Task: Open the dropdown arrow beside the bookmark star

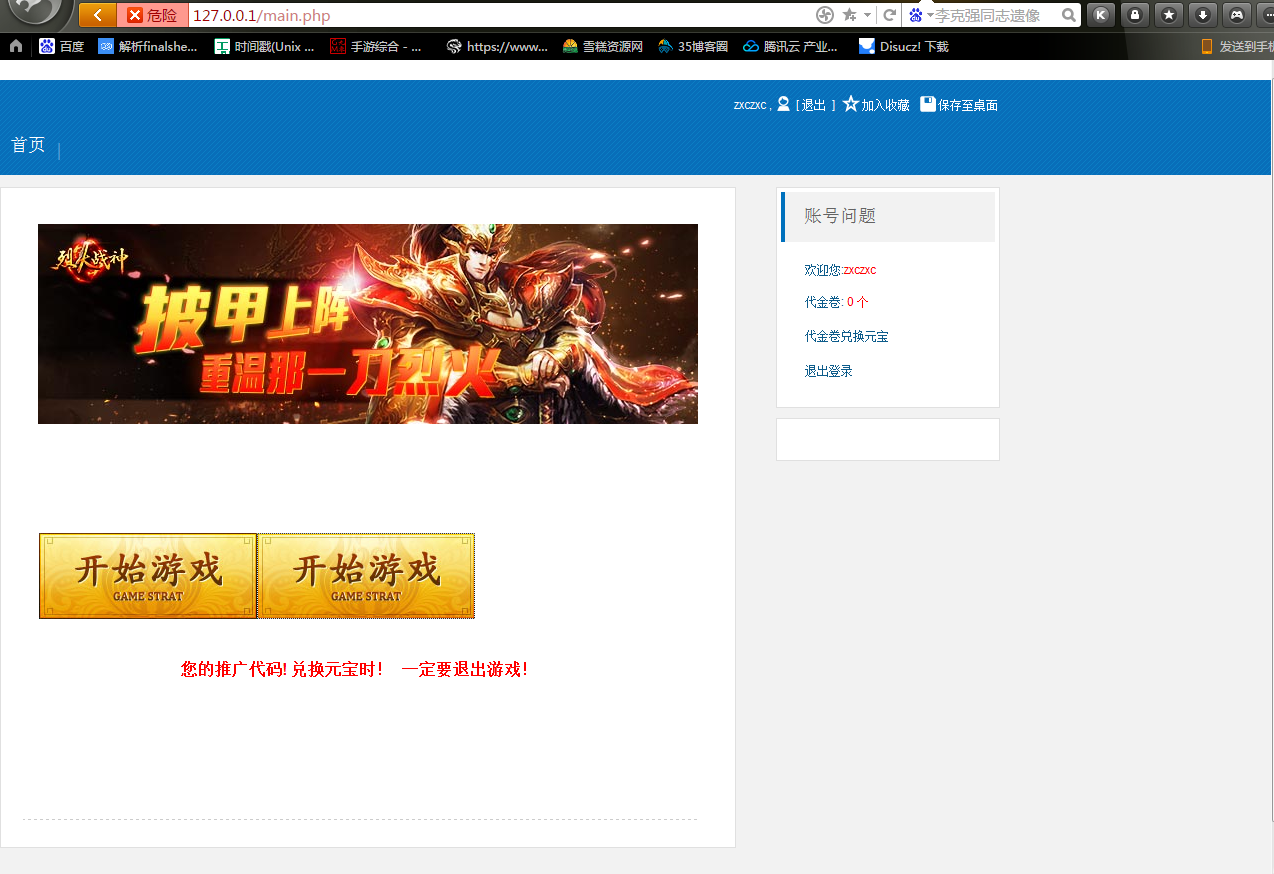Action: 867,15
